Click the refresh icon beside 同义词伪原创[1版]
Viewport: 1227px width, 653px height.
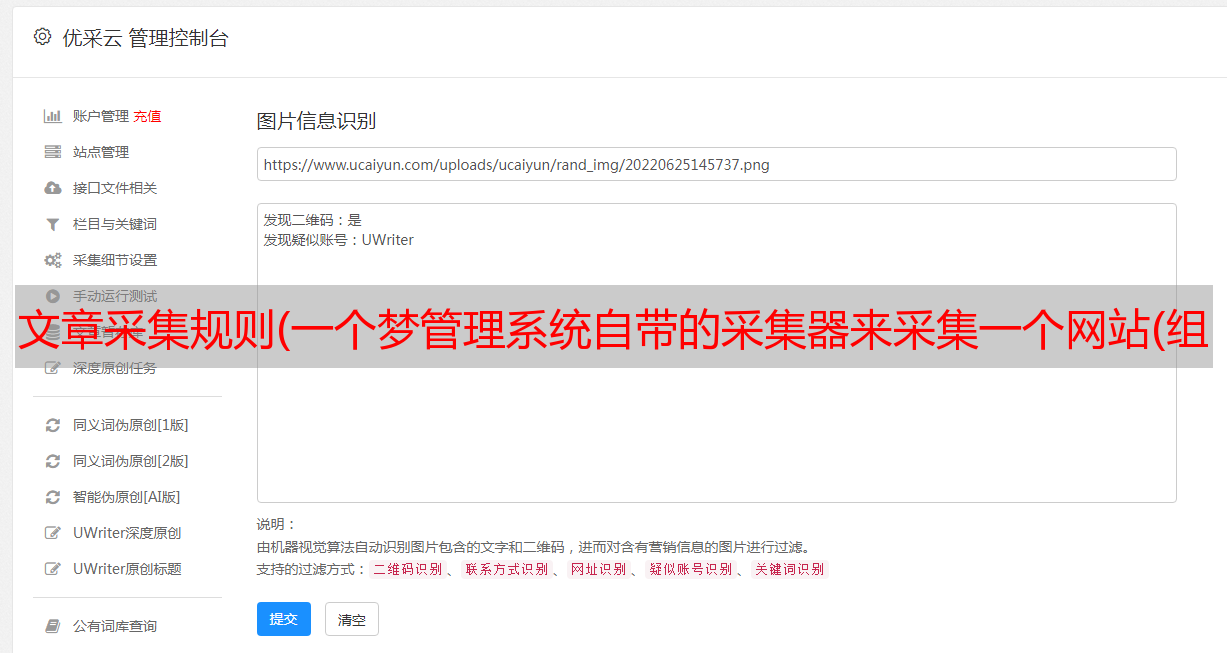(x=53, y=425)
